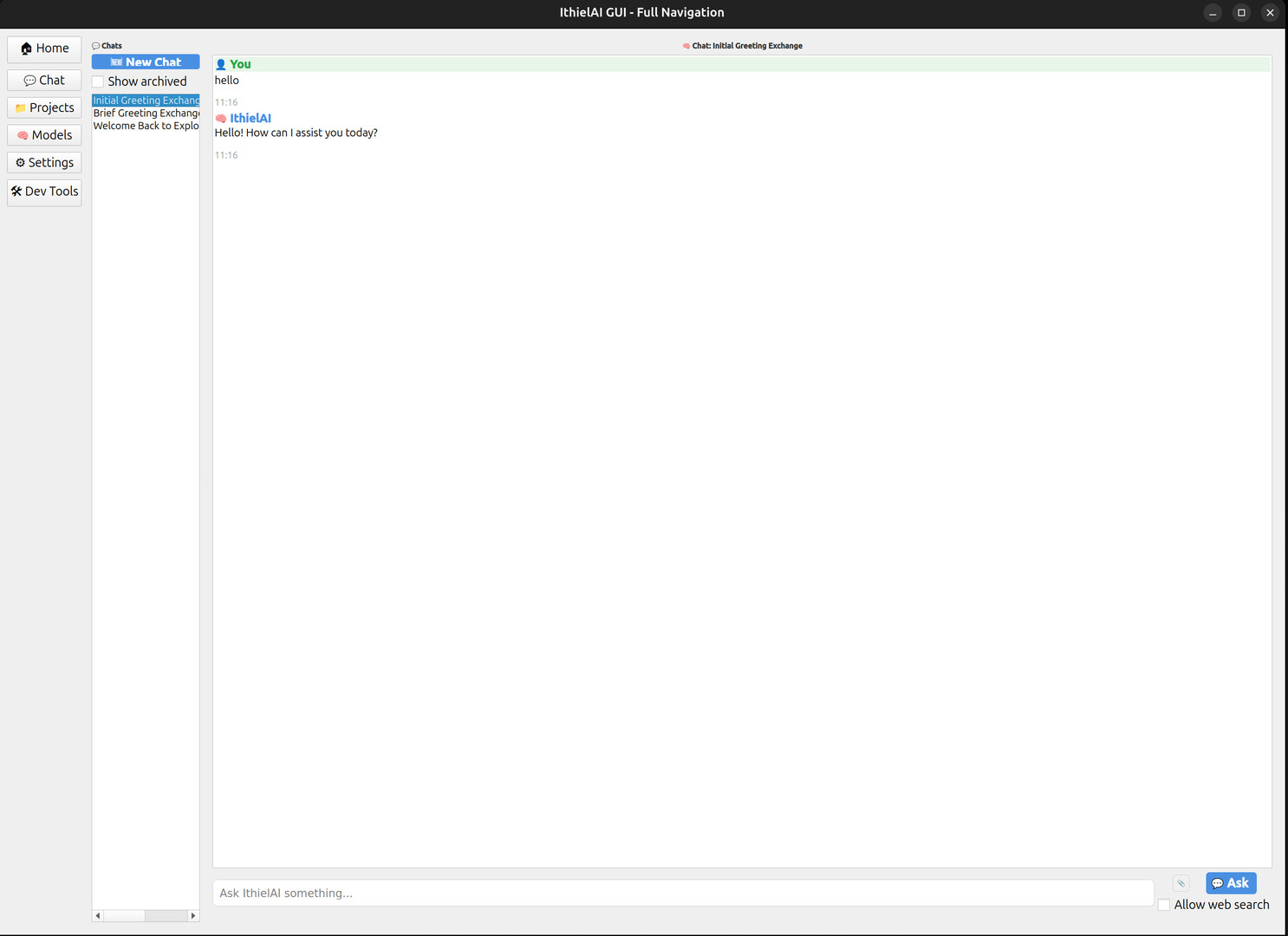Enable the Allow web search checkbox
This screenshot has height=936, width=1288.
coord(1163,904)
